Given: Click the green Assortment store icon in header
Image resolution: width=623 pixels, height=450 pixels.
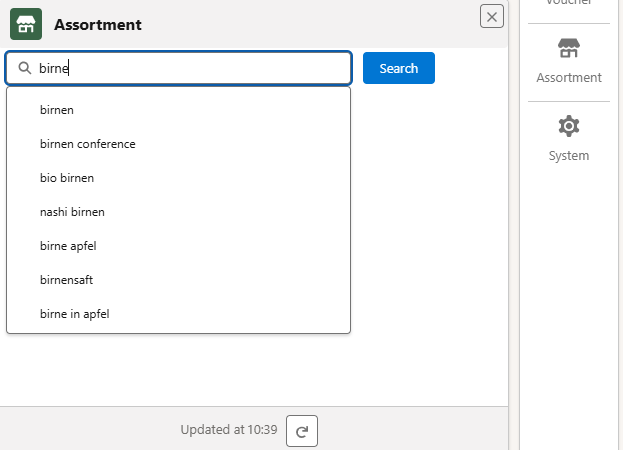Looking at the screenshot, I should (x=26, y=24).
